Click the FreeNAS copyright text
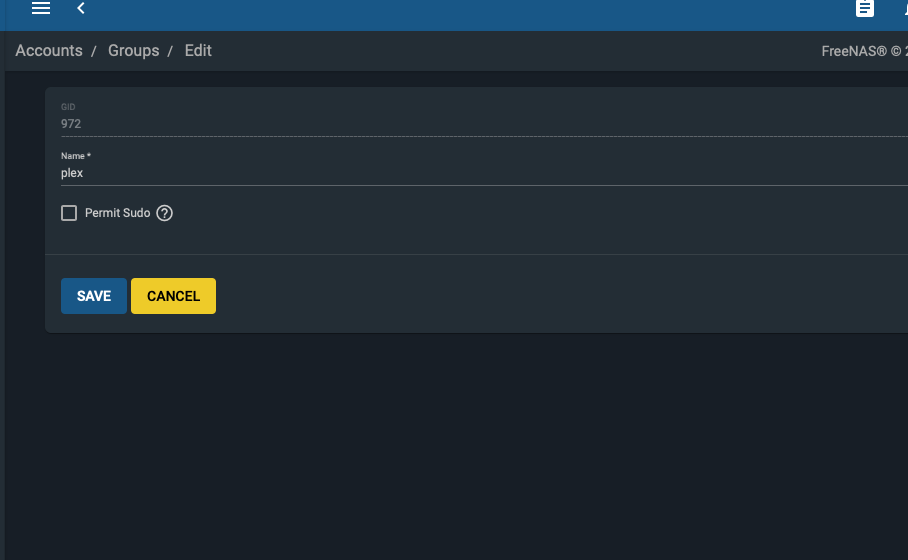The image size is (908, 560). 865,52
